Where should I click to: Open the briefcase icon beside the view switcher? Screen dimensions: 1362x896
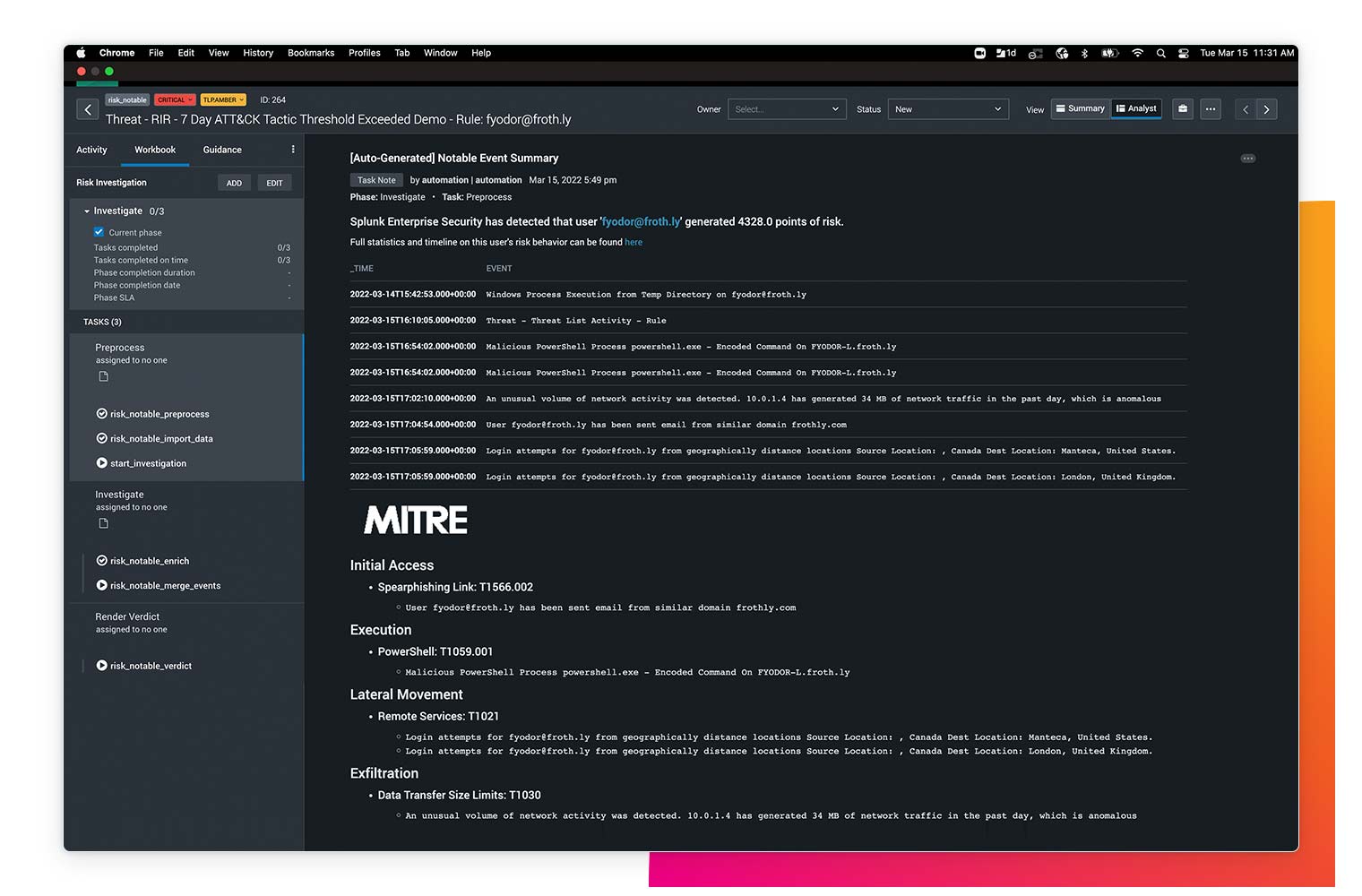pyautogui.click(x=1182, y=108)
